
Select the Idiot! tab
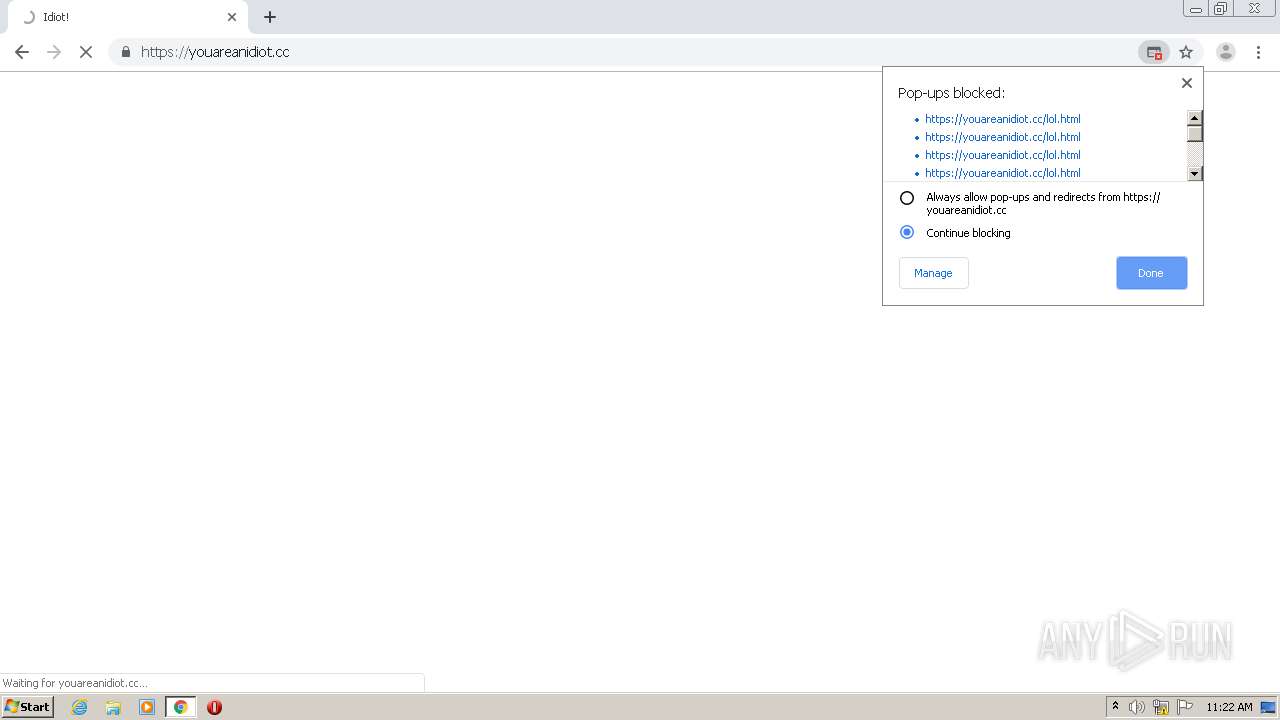(127, 17)
